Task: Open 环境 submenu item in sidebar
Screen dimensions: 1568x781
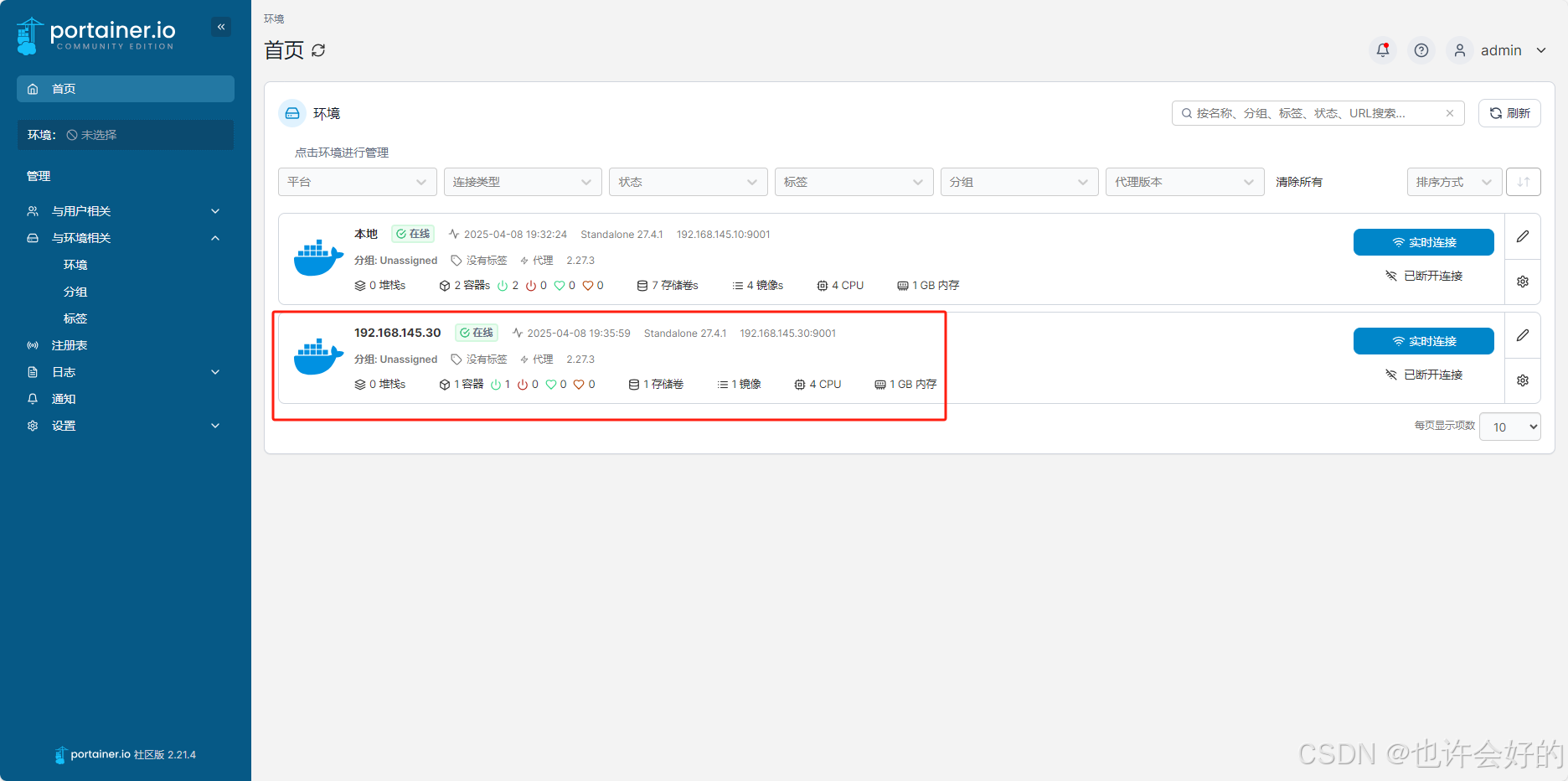Action: click(75, 265)
